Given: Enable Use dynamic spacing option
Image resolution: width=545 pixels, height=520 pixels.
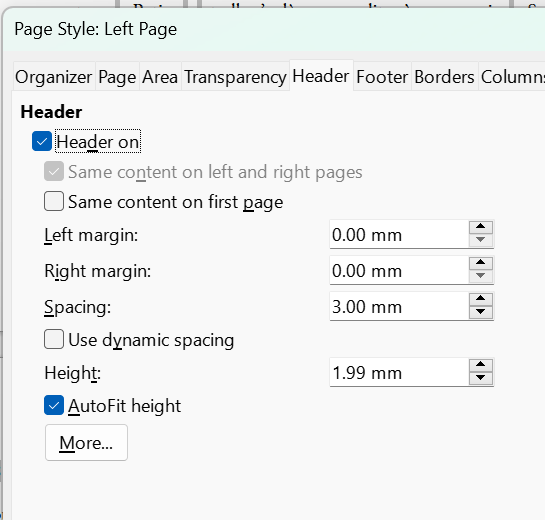Looking at the screenshot, I should (x=54, y=339).
